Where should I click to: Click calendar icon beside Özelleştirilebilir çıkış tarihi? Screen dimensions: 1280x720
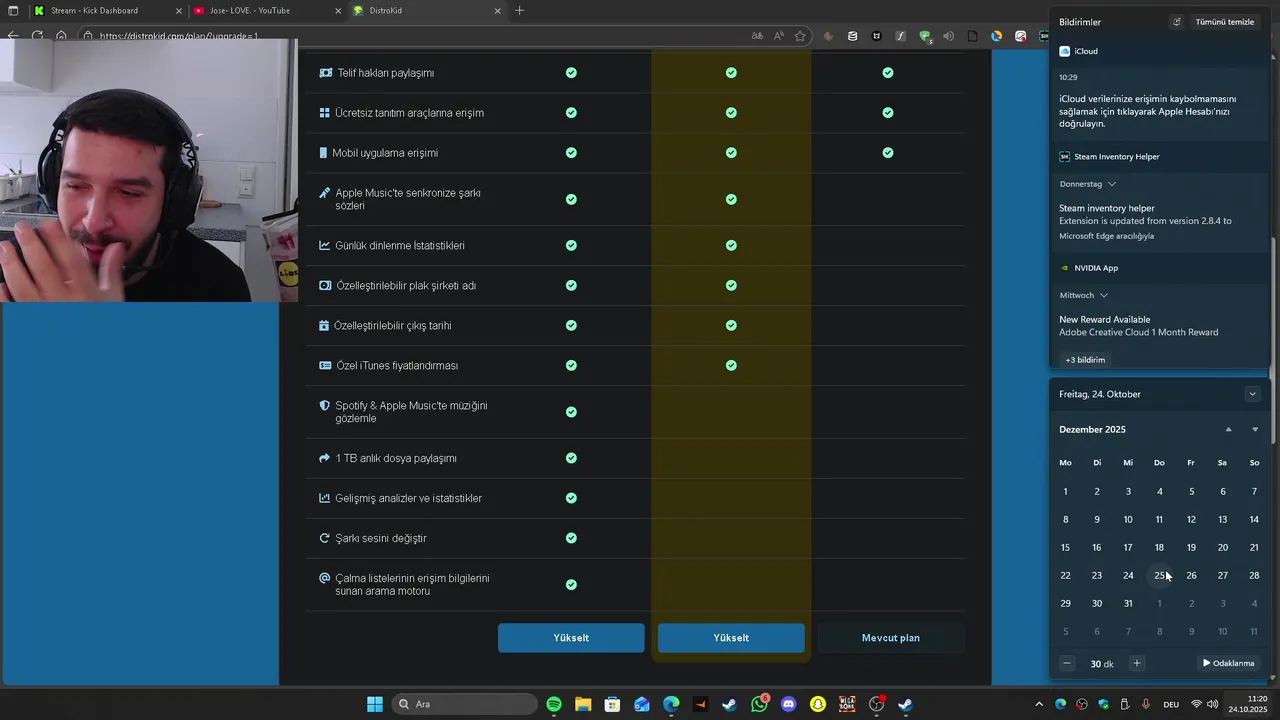pos(324,325)
